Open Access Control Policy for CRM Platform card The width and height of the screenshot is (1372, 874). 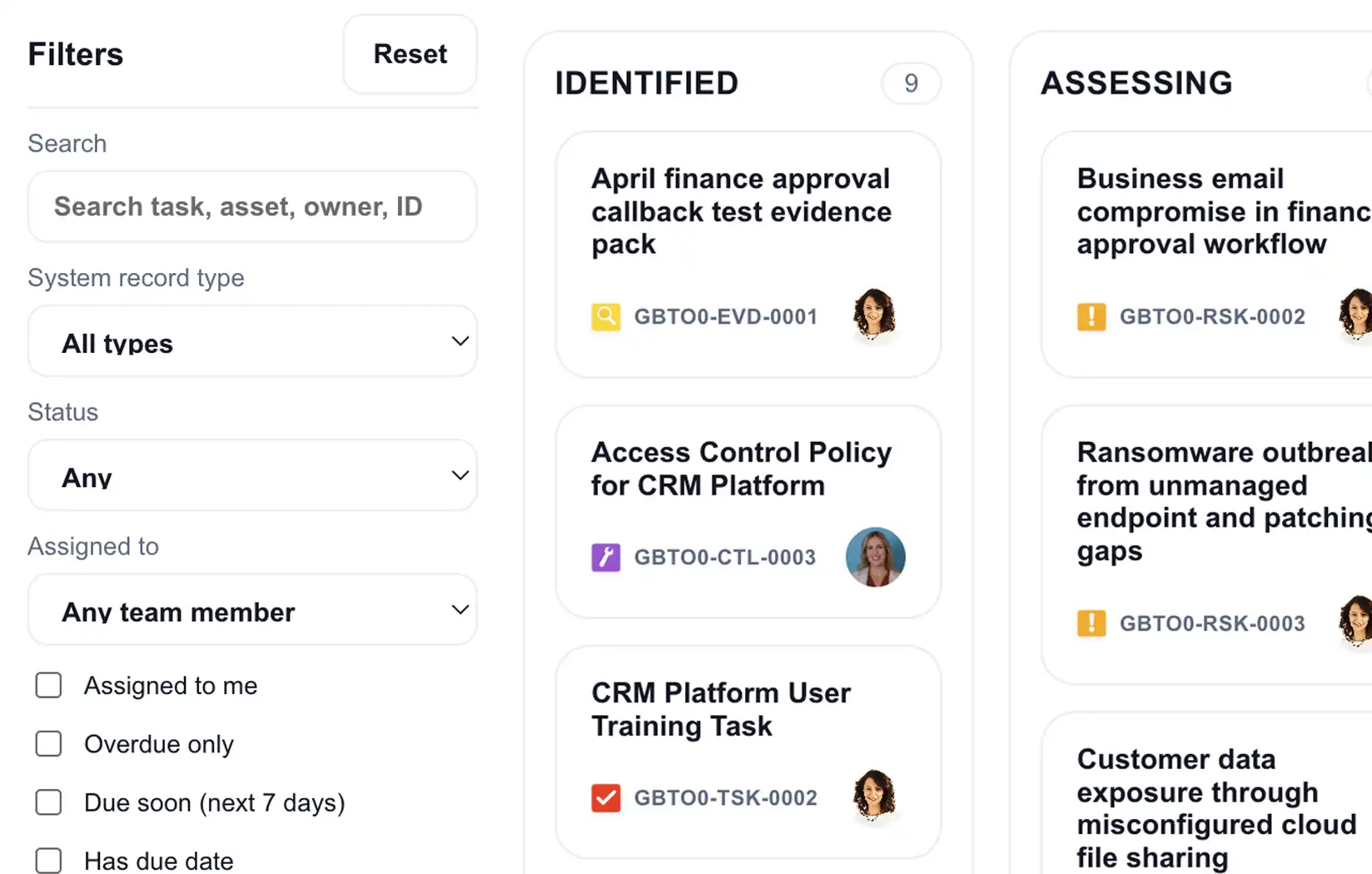(x=748, y=512)
